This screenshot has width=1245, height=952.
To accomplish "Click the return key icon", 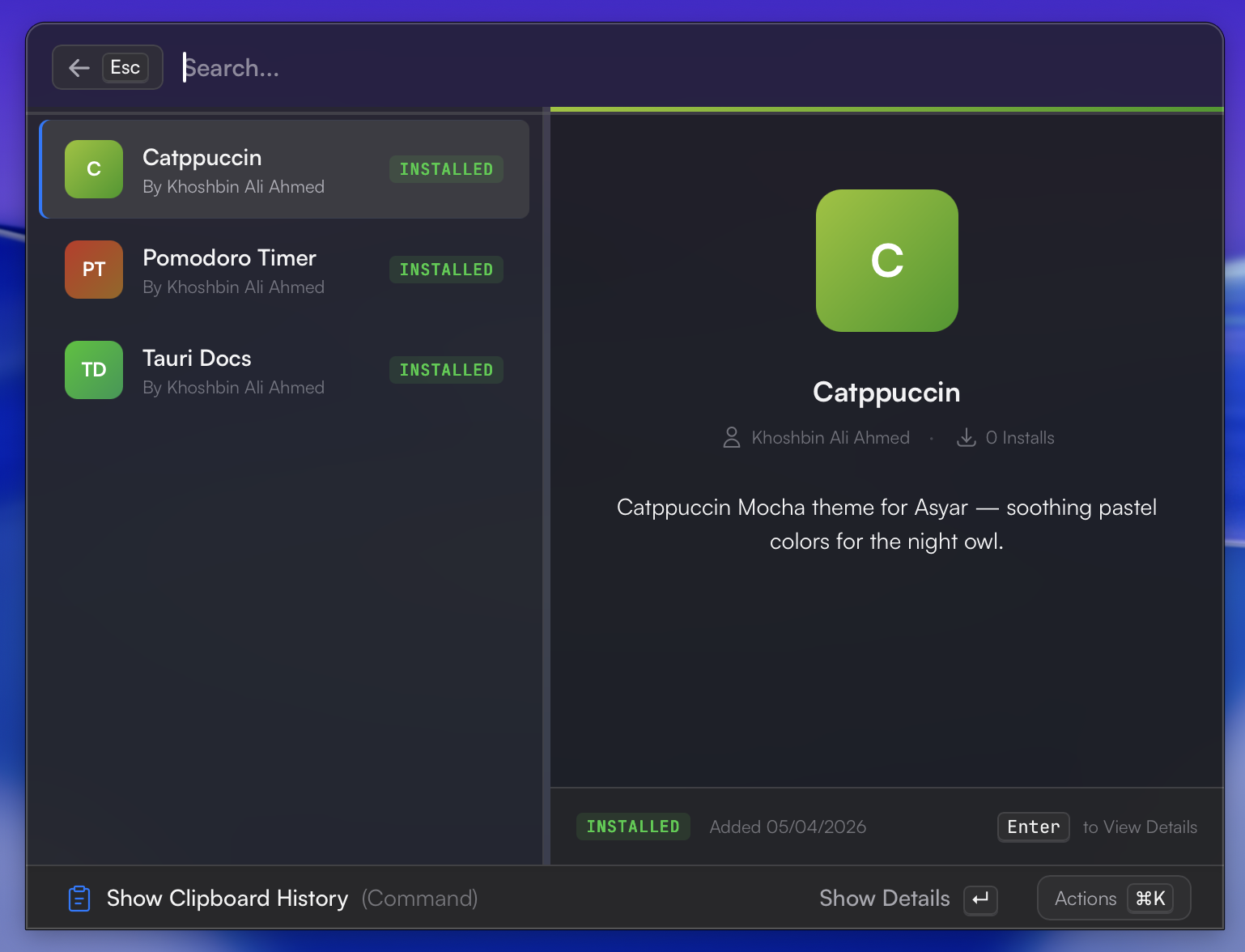I will [x=980, y=899].
